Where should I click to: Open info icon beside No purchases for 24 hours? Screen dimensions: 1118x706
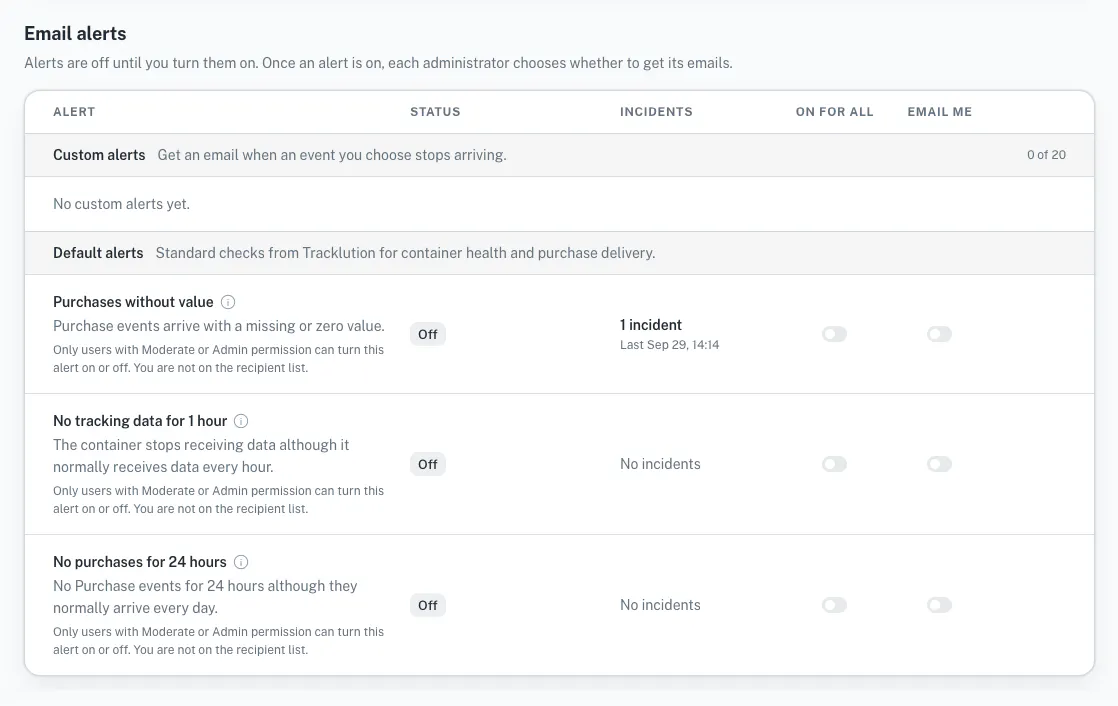[242, 563]
